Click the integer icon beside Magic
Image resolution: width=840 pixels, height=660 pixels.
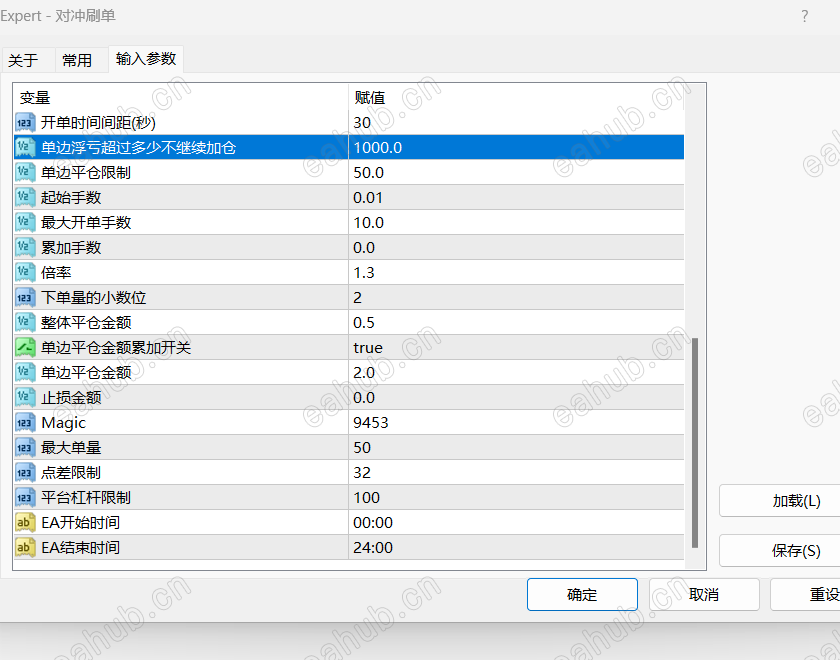pos(25,423)
